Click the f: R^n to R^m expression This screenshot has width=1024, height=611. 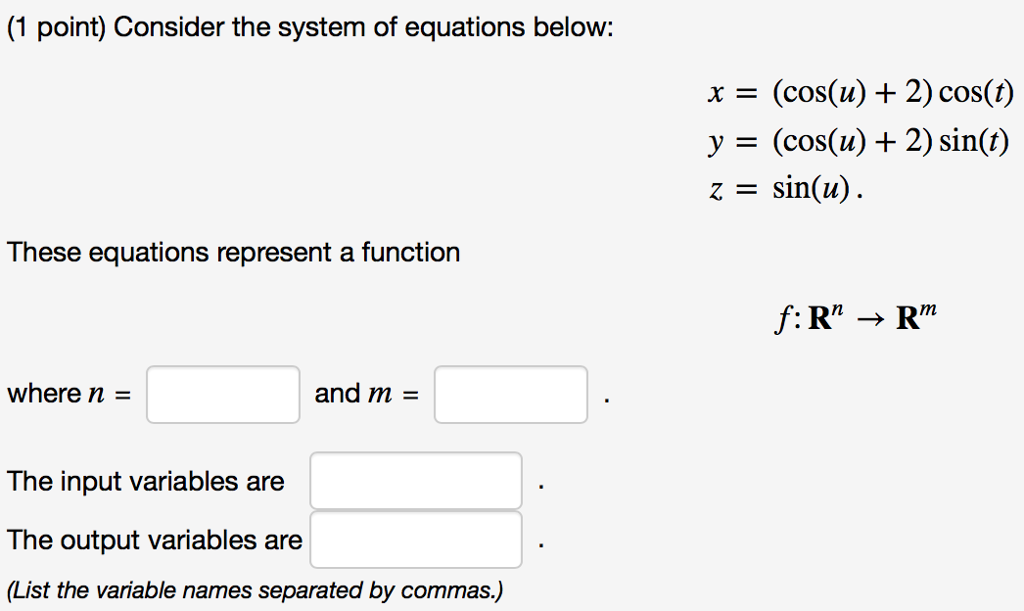855,314
